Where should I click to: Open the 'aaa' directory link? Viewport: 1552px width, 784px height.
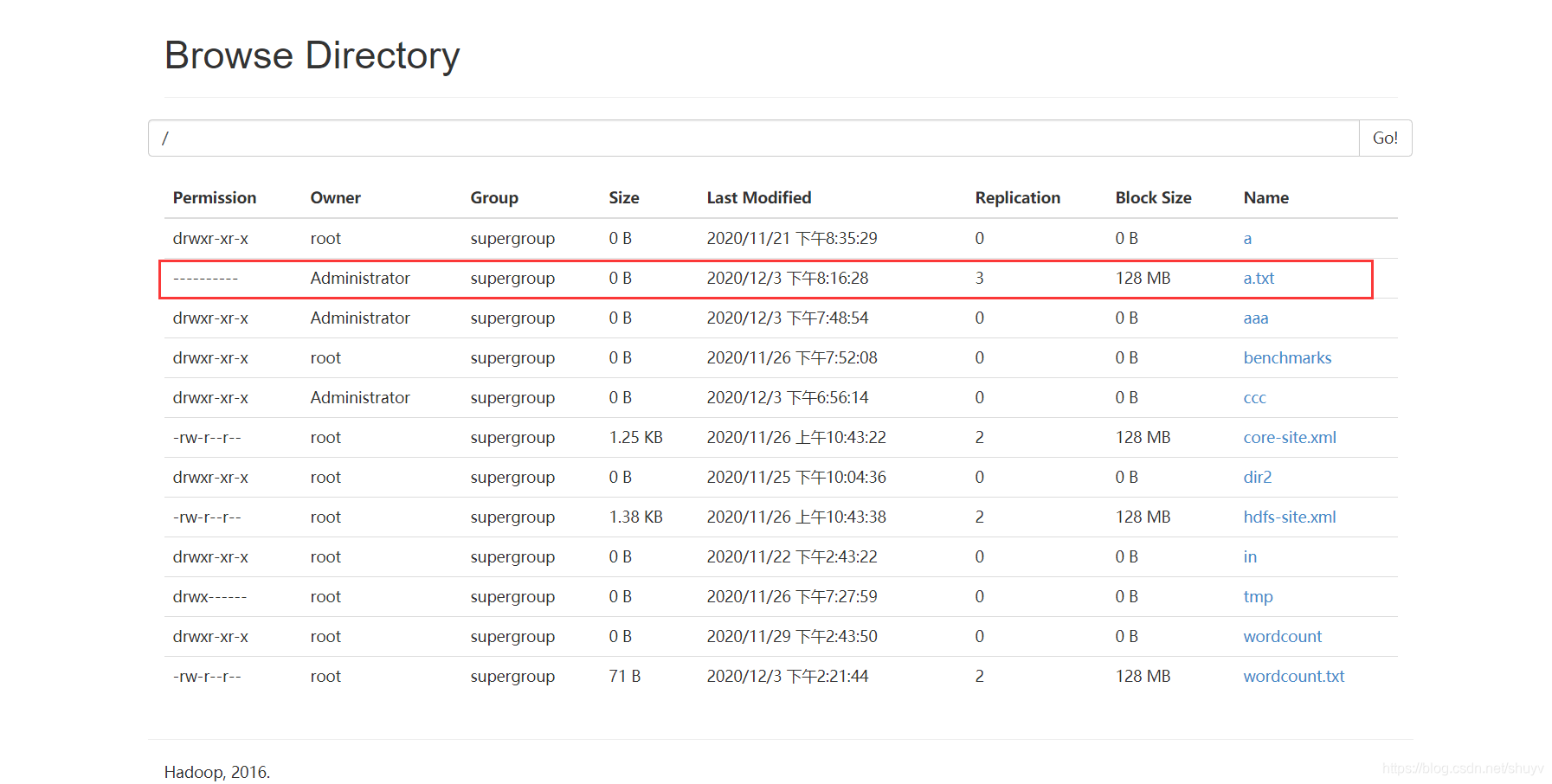coord(1256,318)
